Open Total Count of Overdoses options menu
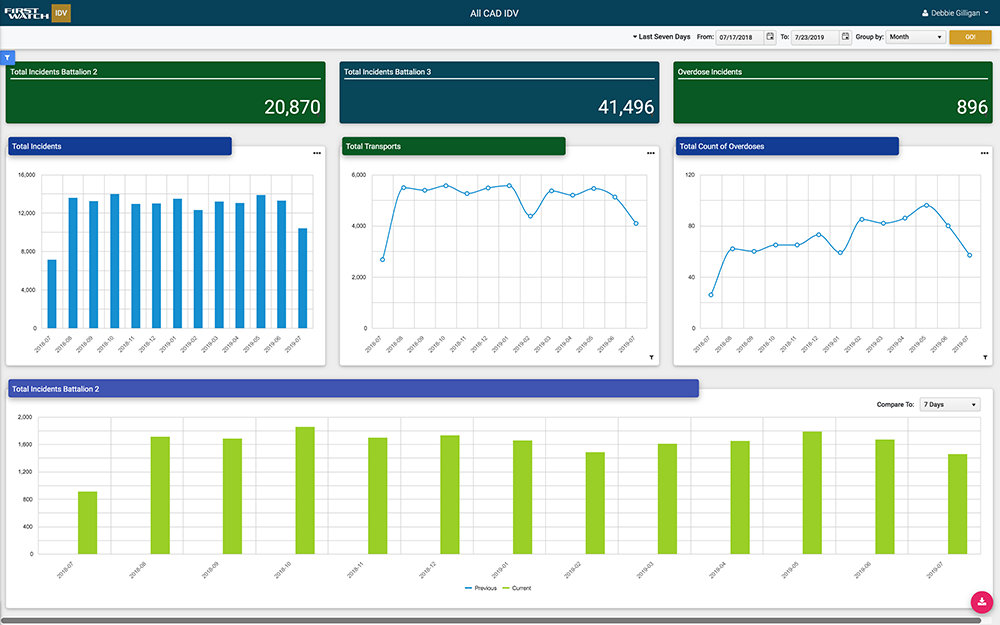Screen dimensions: 1000x625 click(984, 153)
